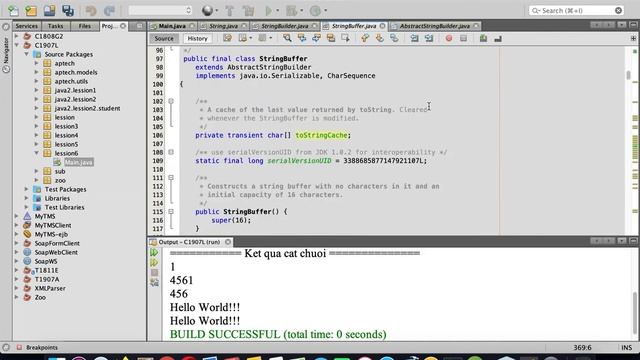Click the History view button
The height and width of the screenshot is (360, 640).
tap(198, 38)
